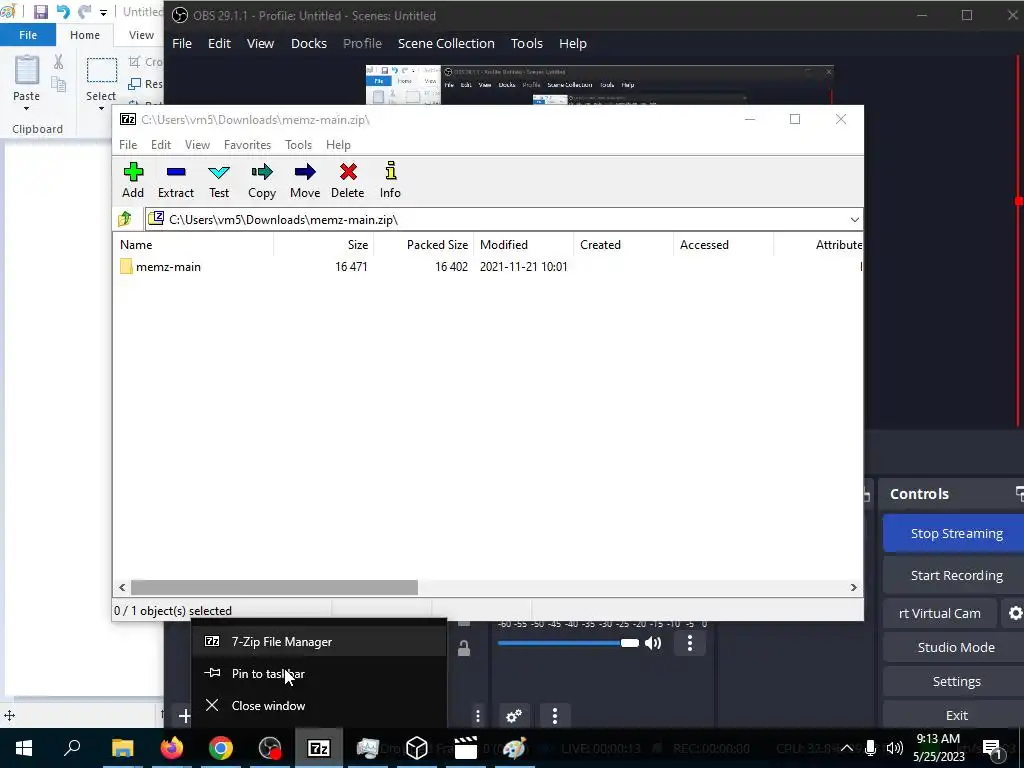The image size is (1024, 768).
Task: Open Paint's blue File tab
Action: click(x=28, y=35)
